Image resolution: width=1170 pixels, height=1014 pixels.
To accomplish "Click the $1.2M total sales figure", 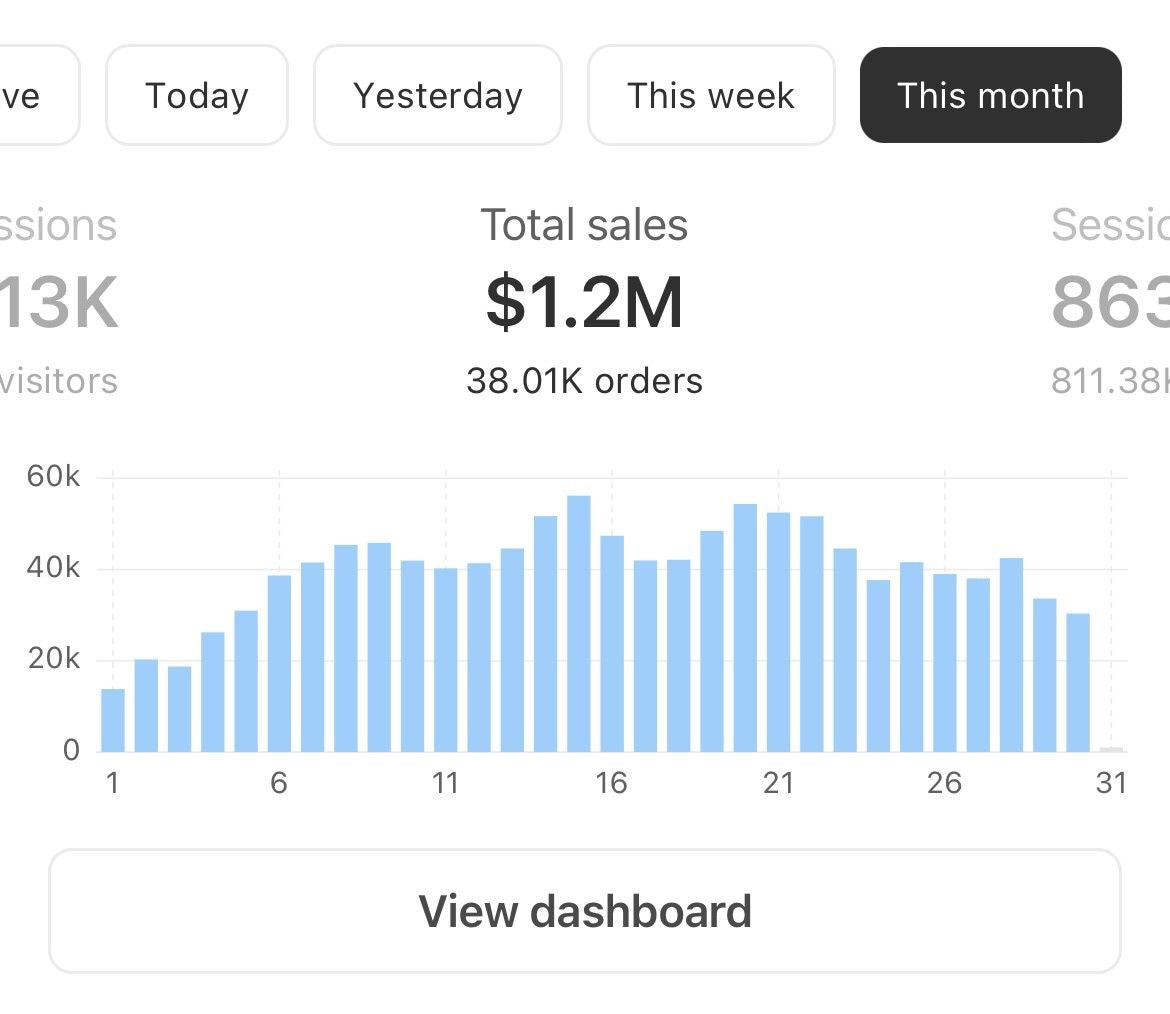I will point(584,303).
